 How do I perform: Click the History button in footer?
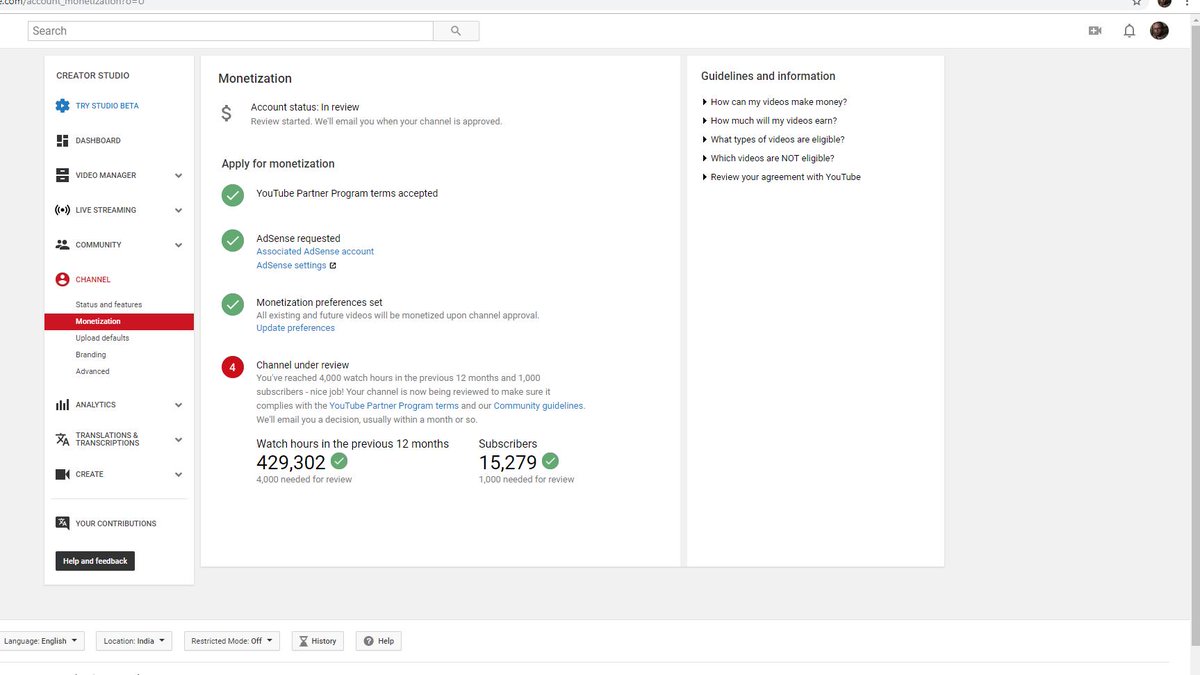click(x=317, y=641)
